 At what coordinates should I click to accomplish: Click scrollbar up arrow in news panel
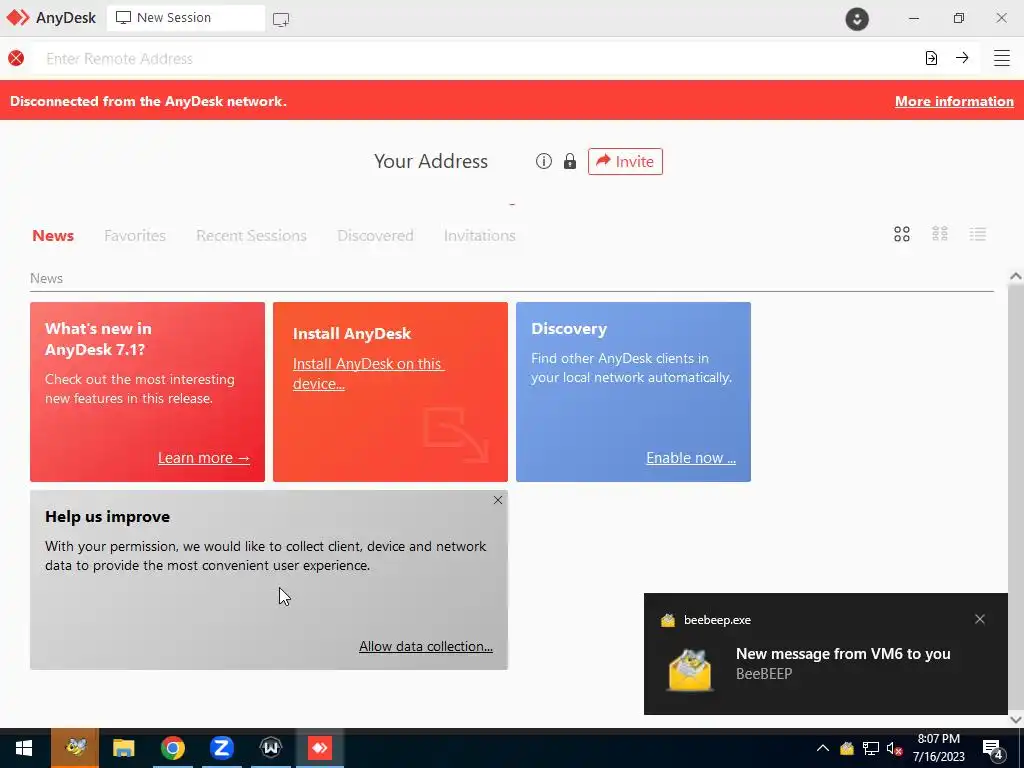click(x=1016, y=276)
